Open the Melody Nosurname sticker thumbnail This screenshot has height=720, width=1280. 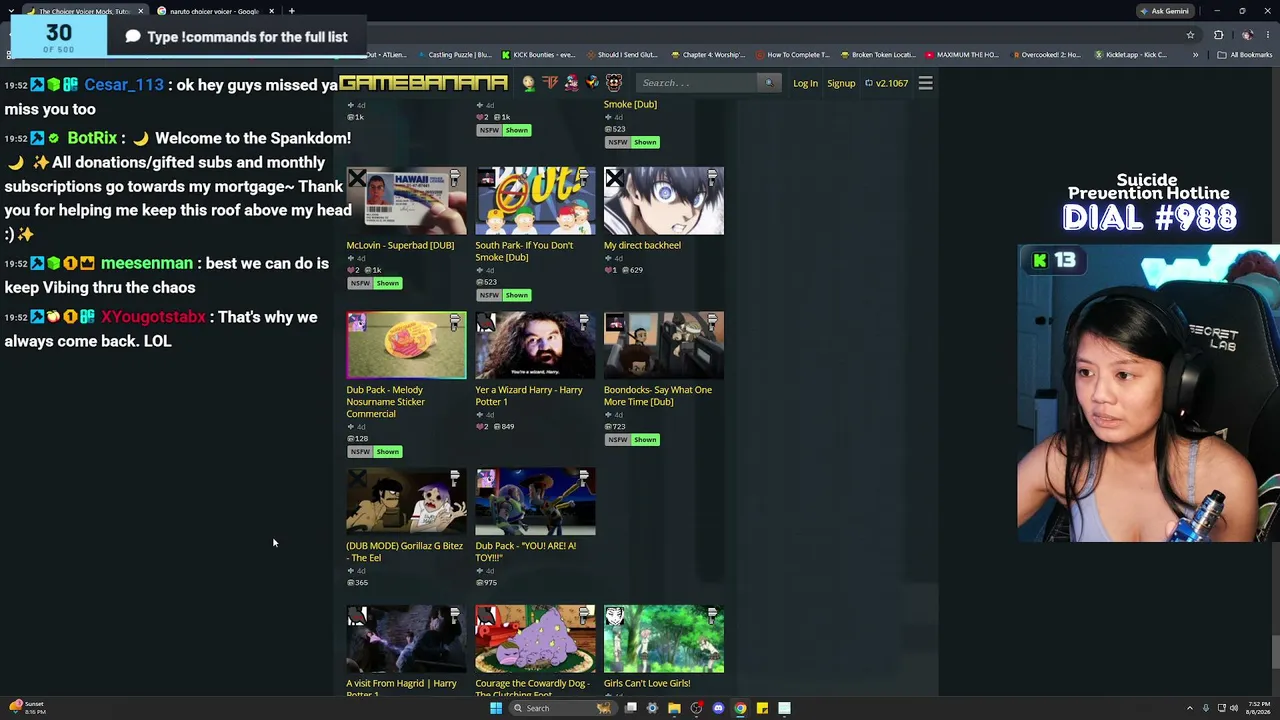click(406, 346)
